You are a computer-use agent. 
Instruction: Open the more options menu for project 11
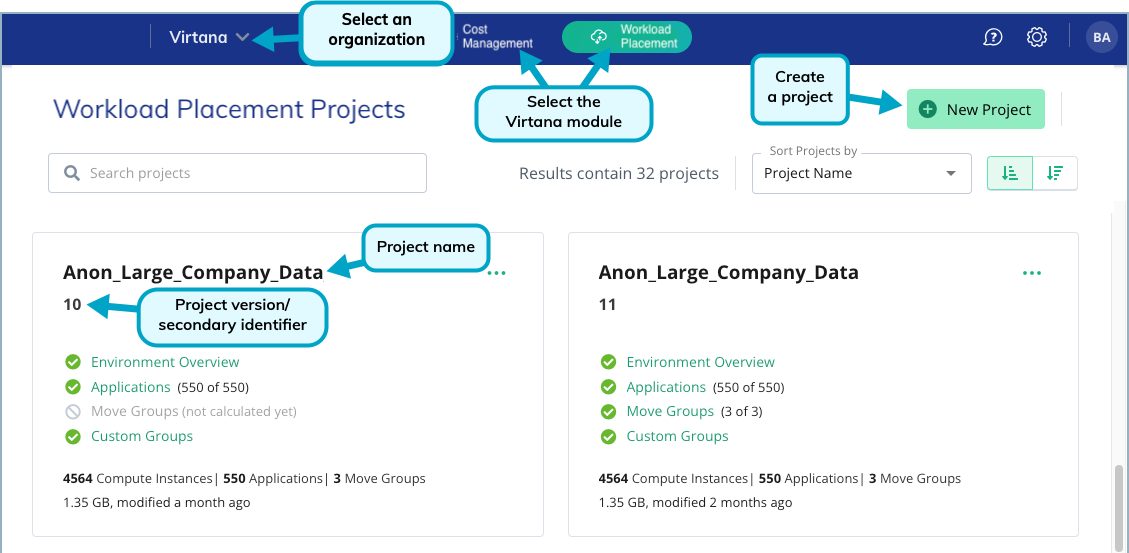pyautogui.click(x=1032, y=273)
